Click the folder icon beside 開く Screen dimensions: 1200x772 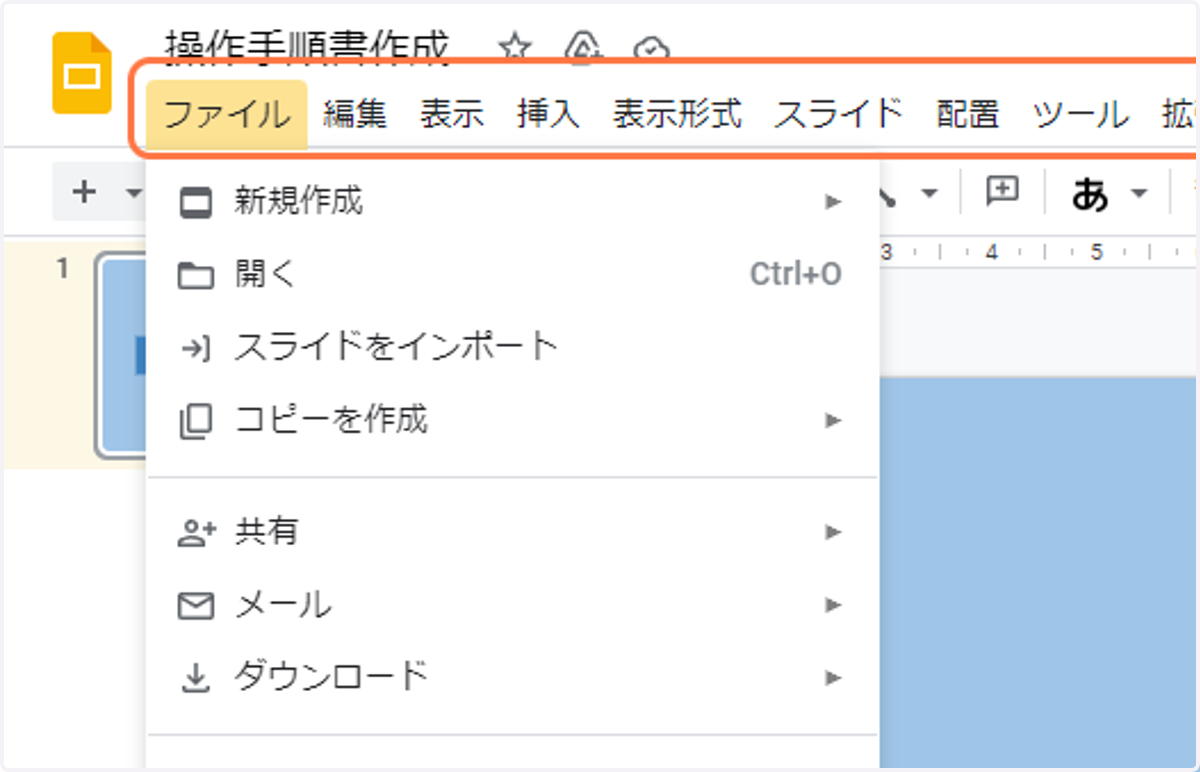(x=196, y=275)
